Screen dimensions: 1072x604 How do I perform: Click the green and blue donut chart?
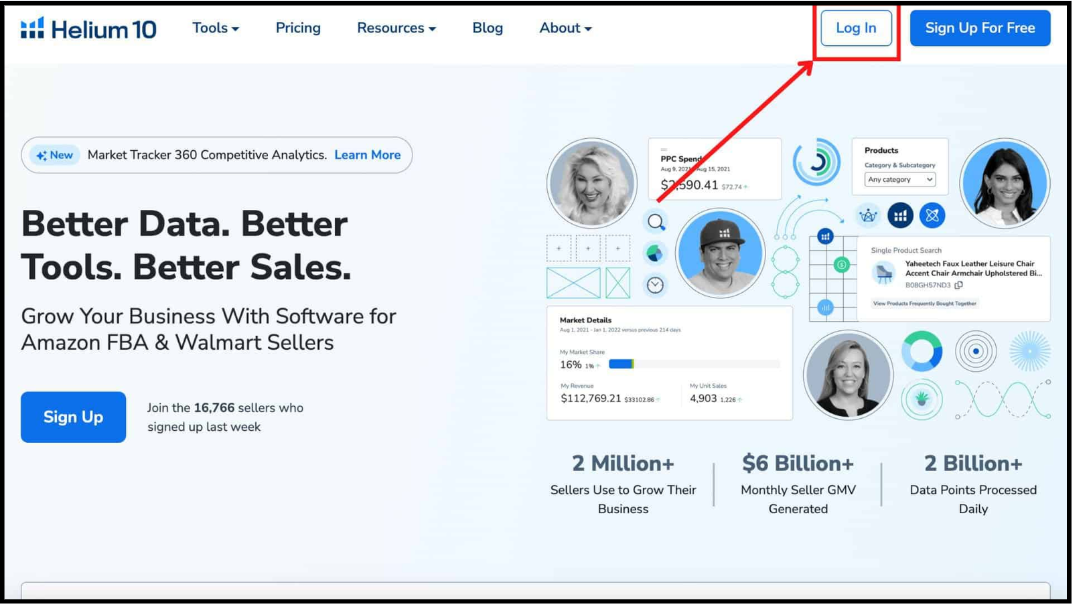[921, 352]
